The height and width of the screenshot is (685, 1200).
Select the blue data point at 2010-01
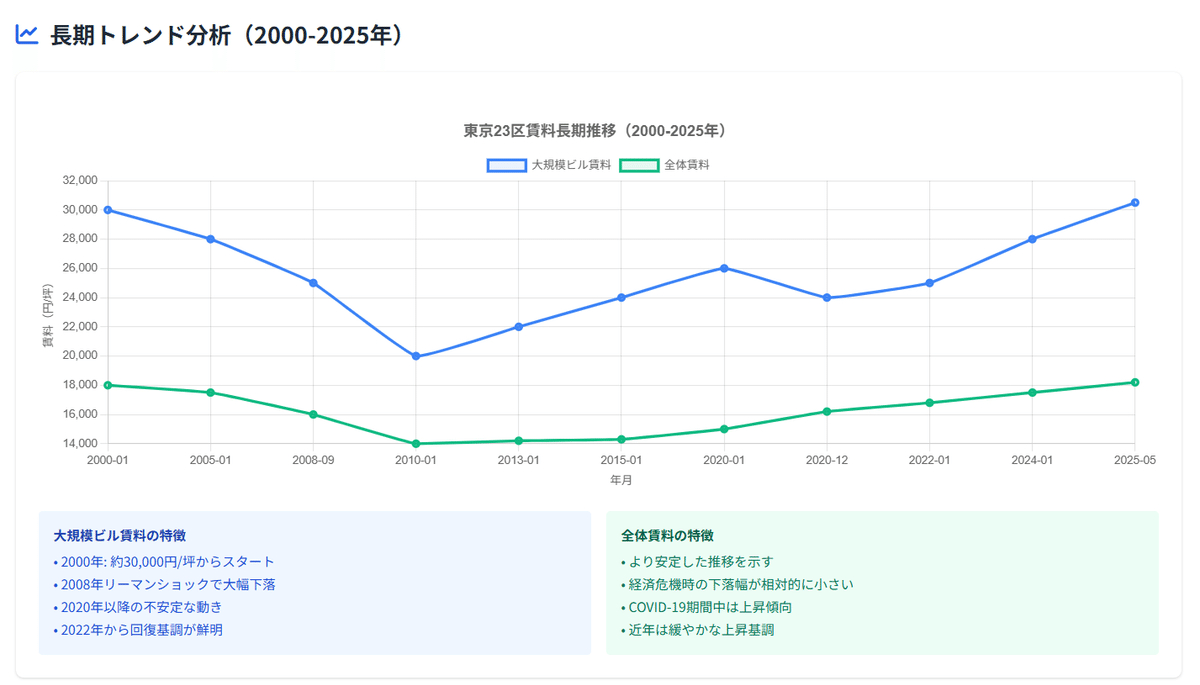[x=416, y=356]
